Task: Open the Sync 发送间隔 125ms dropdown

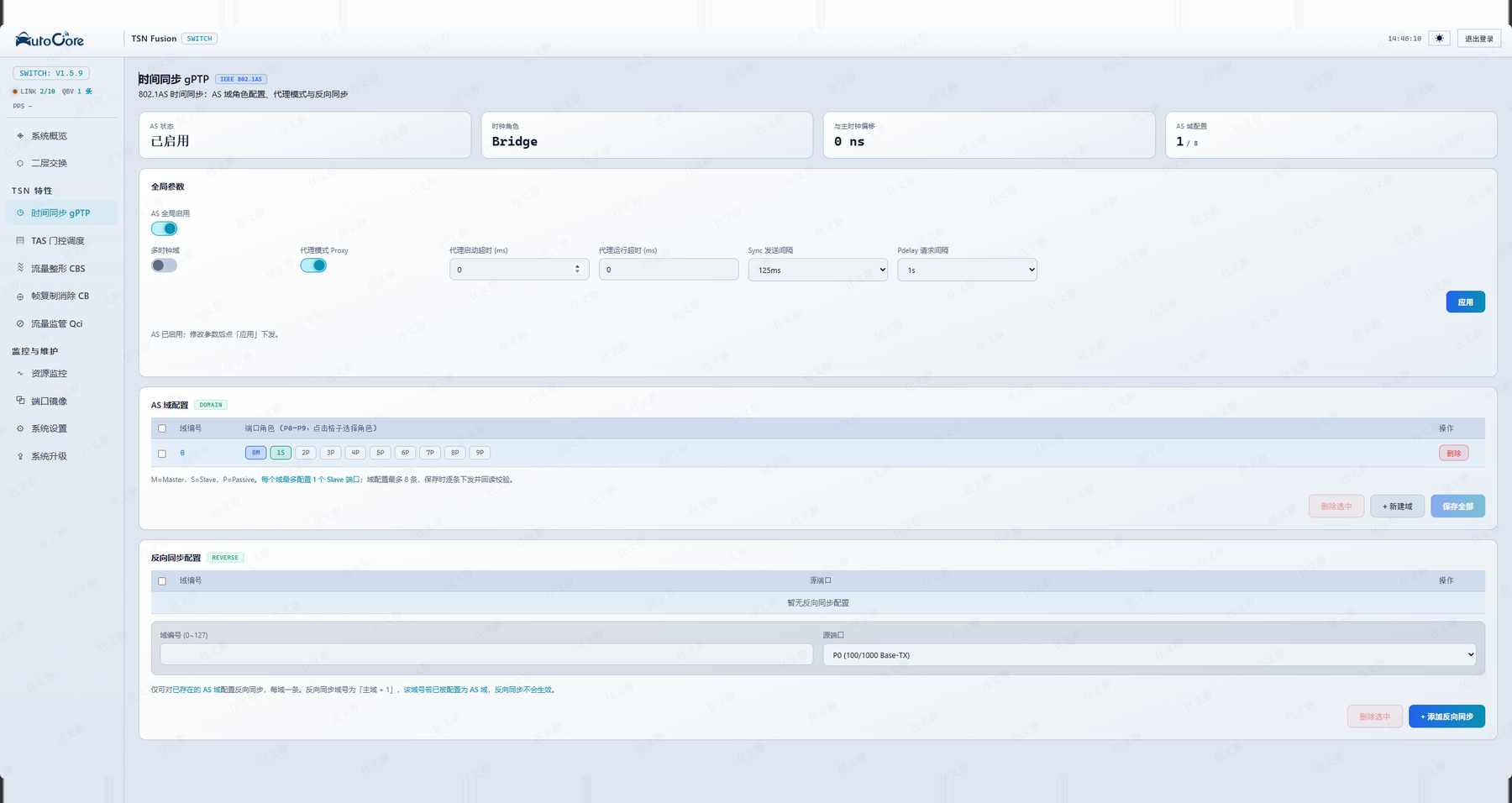Action: (x=817, y=270)
